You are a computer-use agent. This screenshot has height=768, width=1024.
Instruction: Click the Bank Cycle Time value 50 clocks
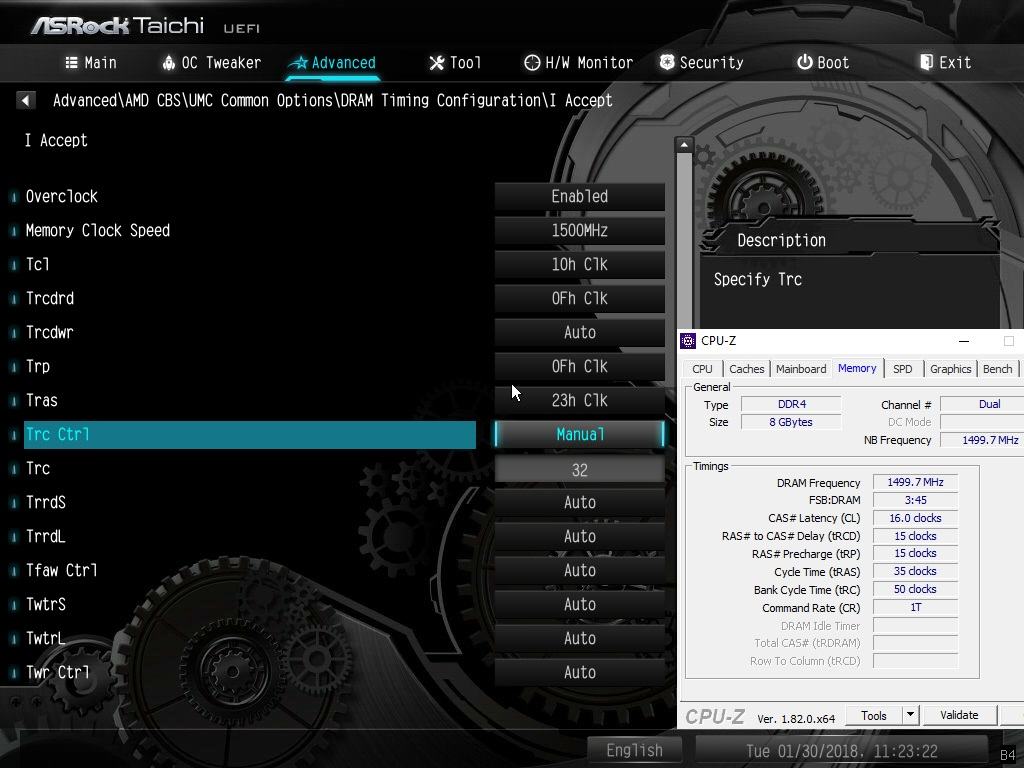[x=915, y=590]
